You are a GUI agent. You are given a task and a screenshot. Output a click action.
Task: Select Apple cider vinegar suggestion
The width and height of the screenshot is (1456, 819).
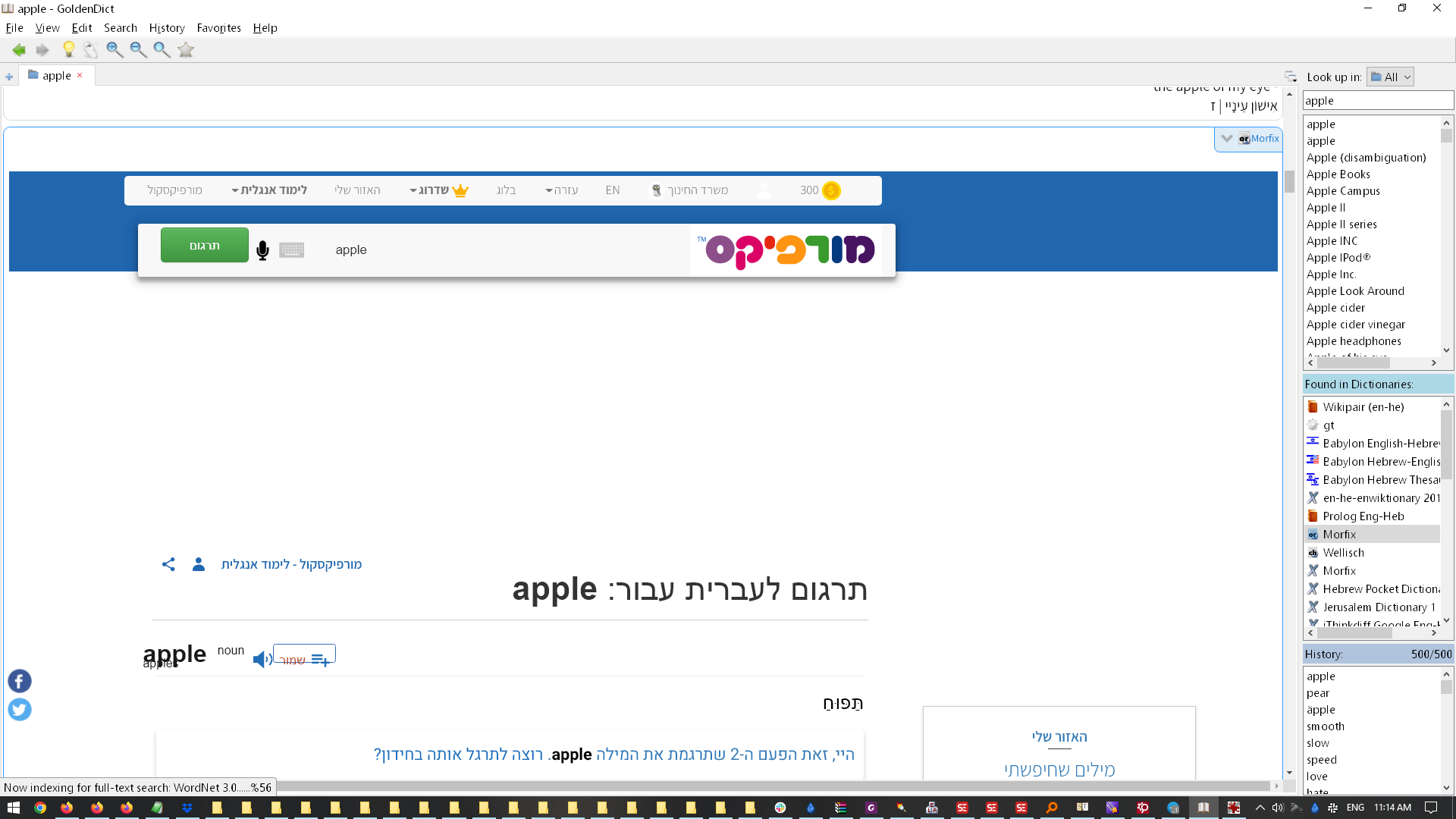click(1355, 325)
